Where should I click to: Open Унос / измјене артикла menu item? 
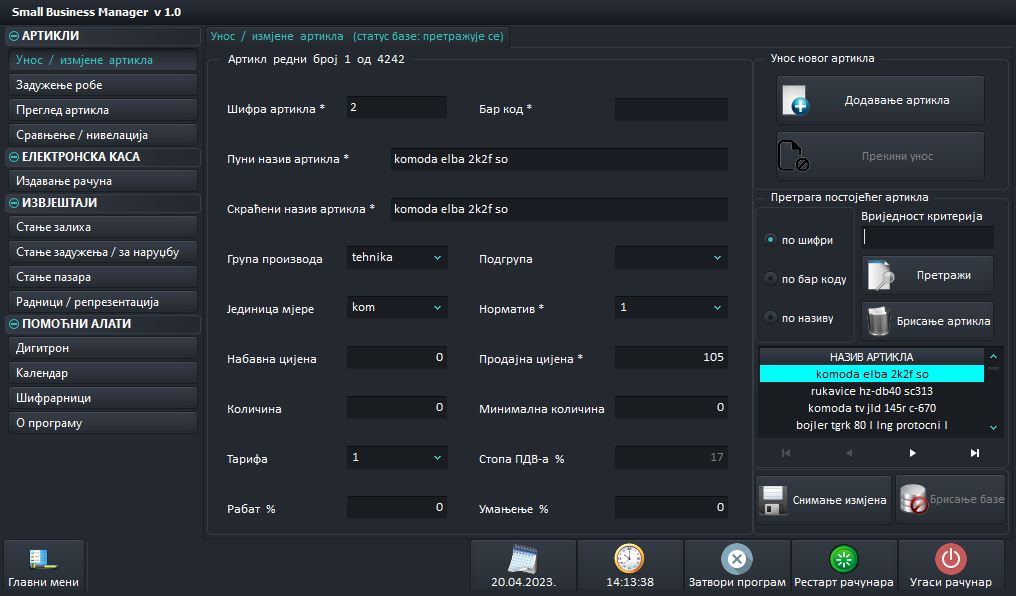(103, 60)
